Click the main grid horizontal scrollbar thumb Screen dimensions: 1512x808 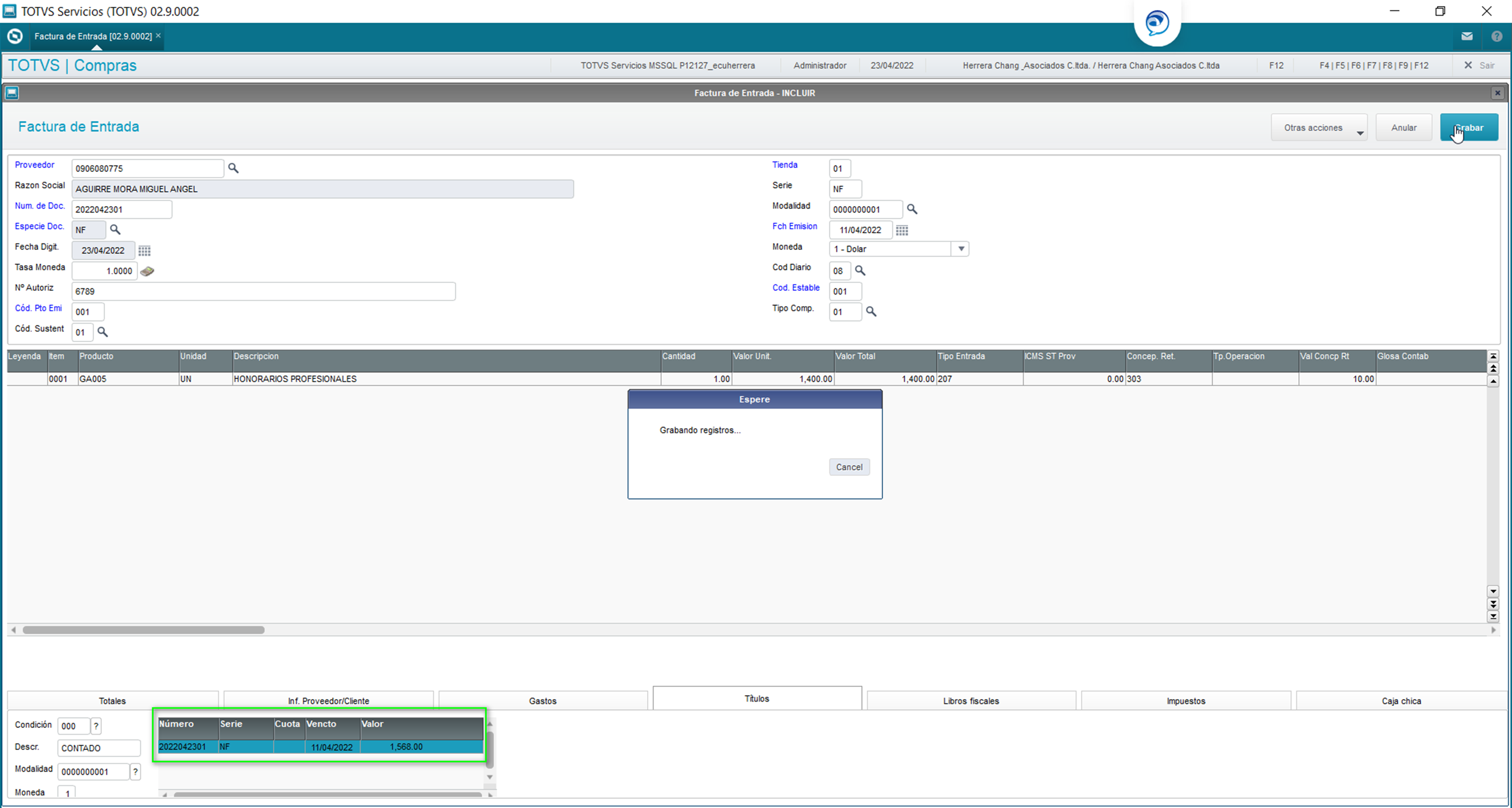144,630
